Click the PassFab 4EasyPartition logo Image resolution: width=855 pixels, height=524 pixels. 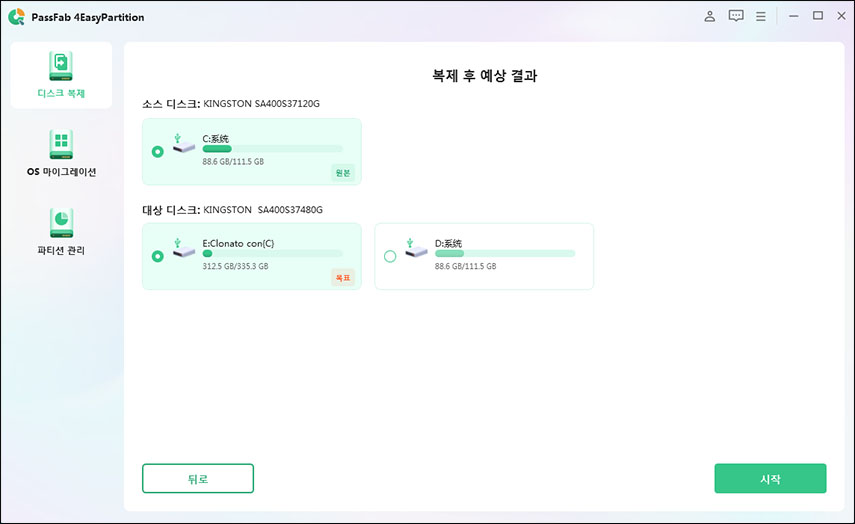coord(17,17)
